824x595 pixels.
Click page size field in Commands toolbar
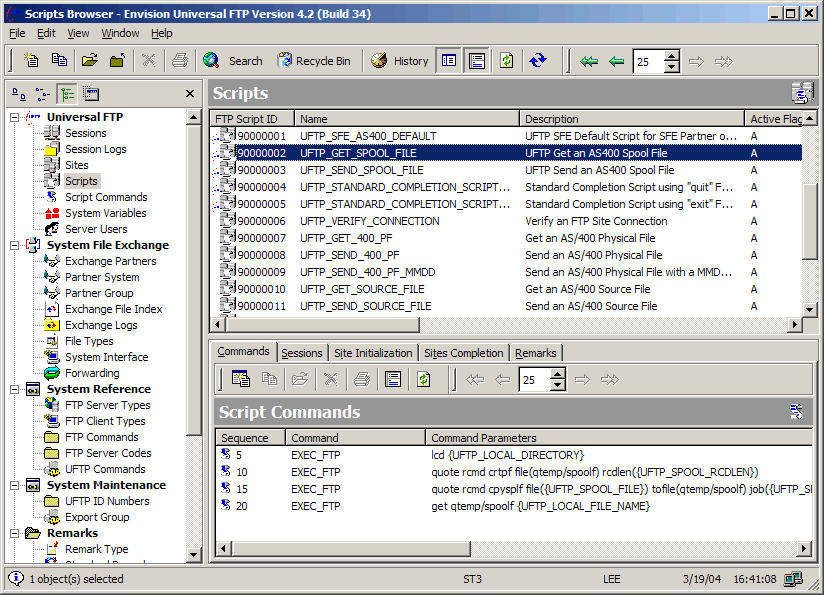click(x=534, y=379)
